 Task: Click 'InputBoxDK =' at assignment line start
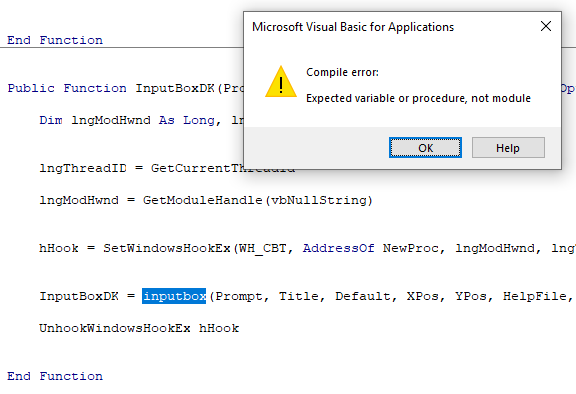click(87, 296)
